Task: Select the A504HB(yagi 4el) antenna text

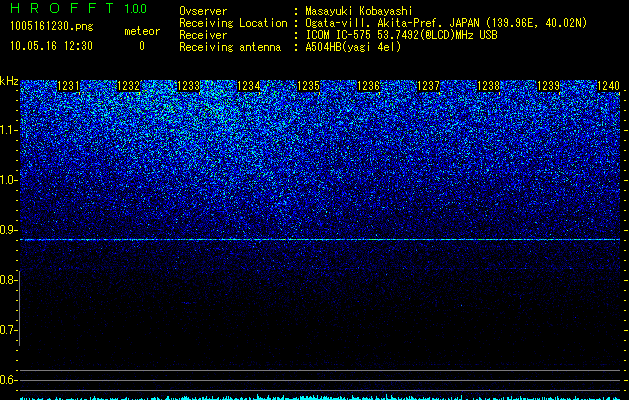Action: [x=353, y=47]
